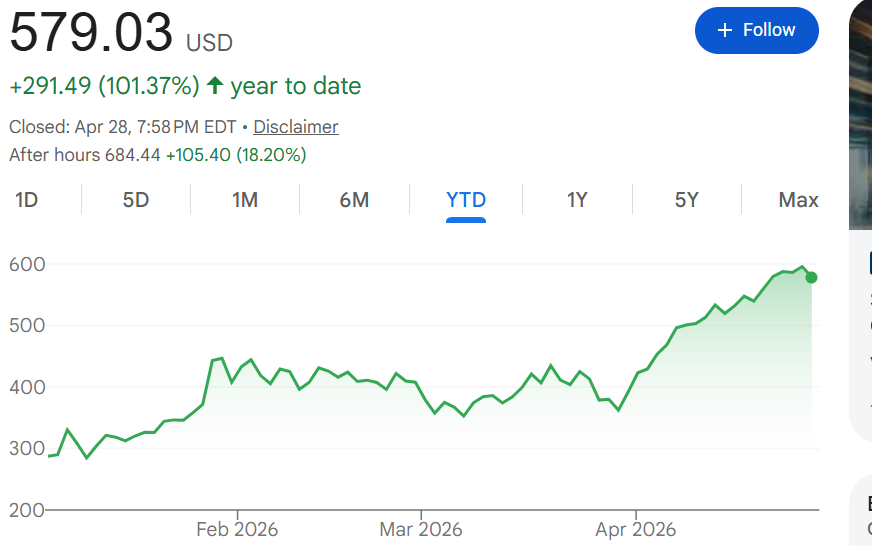View the 1Y chart range
This screenshot has width=872, height=546.
(x=577, y=200)
